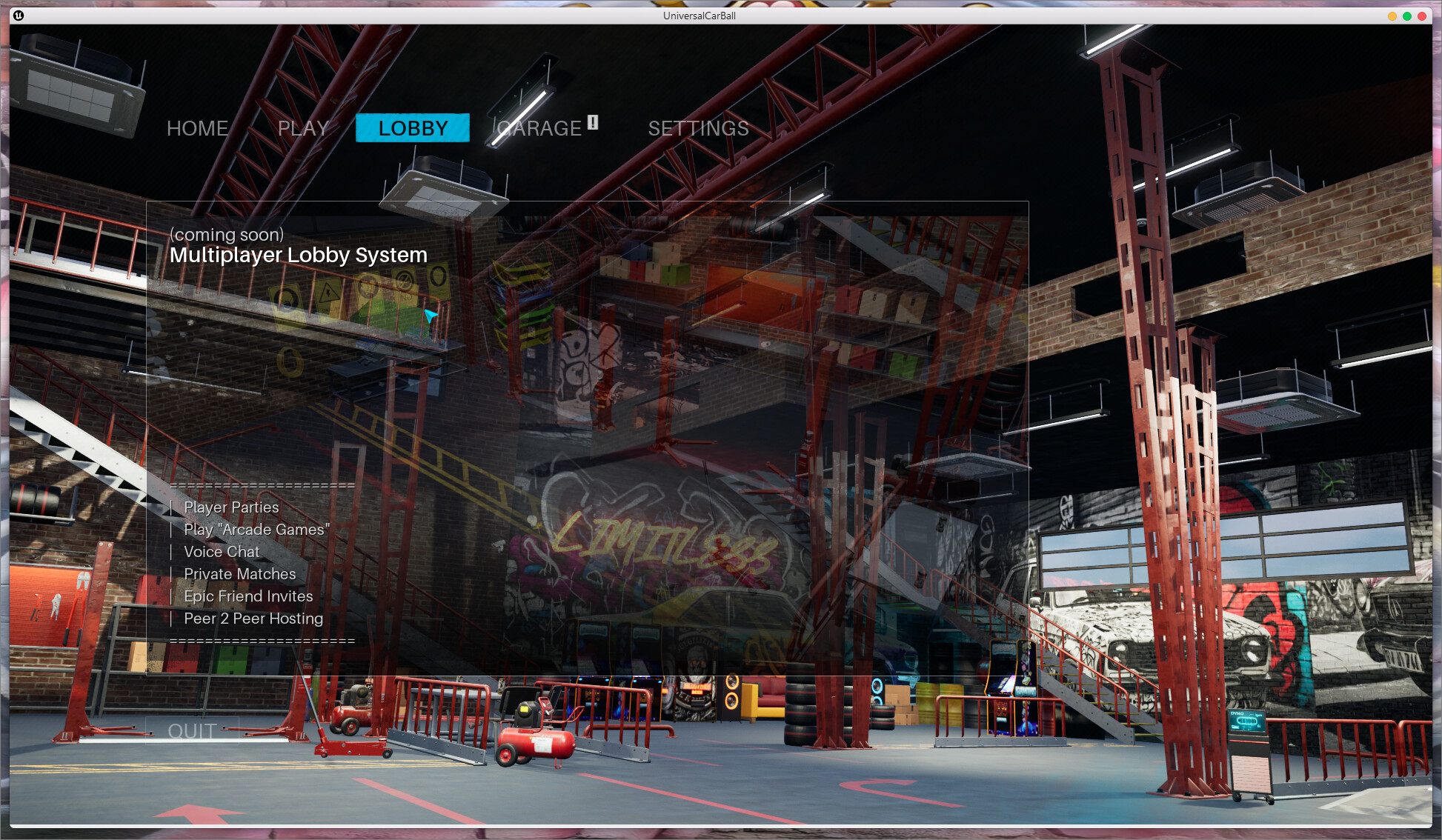Click the green zoom button in the title bar

tap(1407, 15)
